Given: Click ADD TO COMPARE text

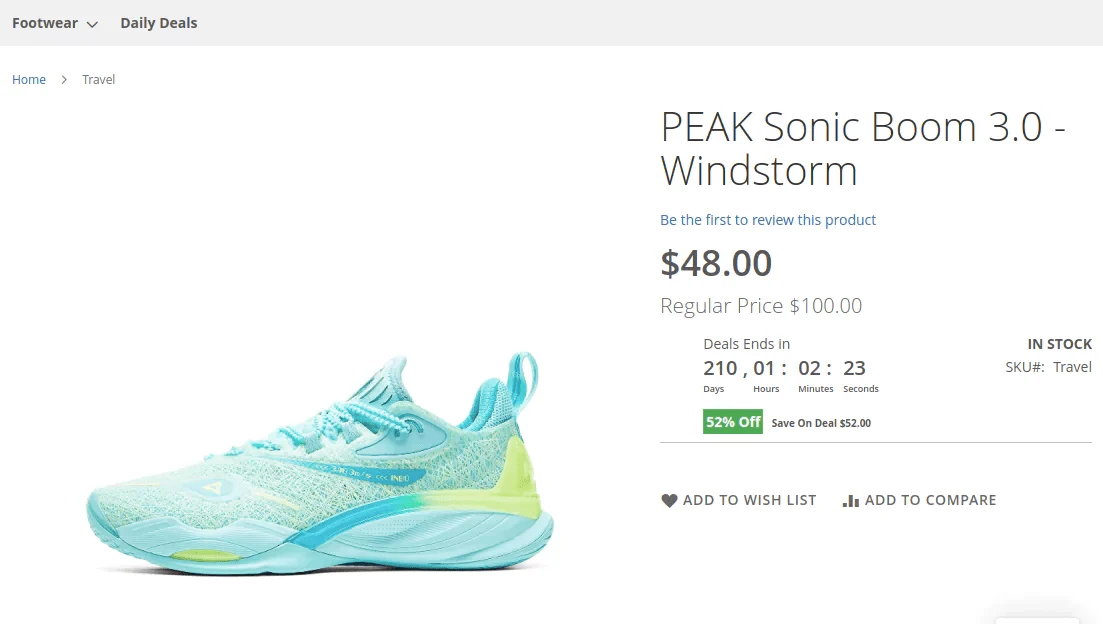Looking at the screenshot, I should click(930, 500).
